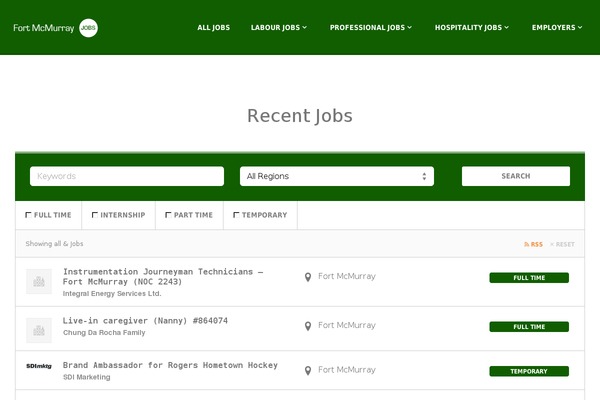Viewport: 600px width, 400px height.
Task: Click SDI Marketing company name
Action: [86, 377]
